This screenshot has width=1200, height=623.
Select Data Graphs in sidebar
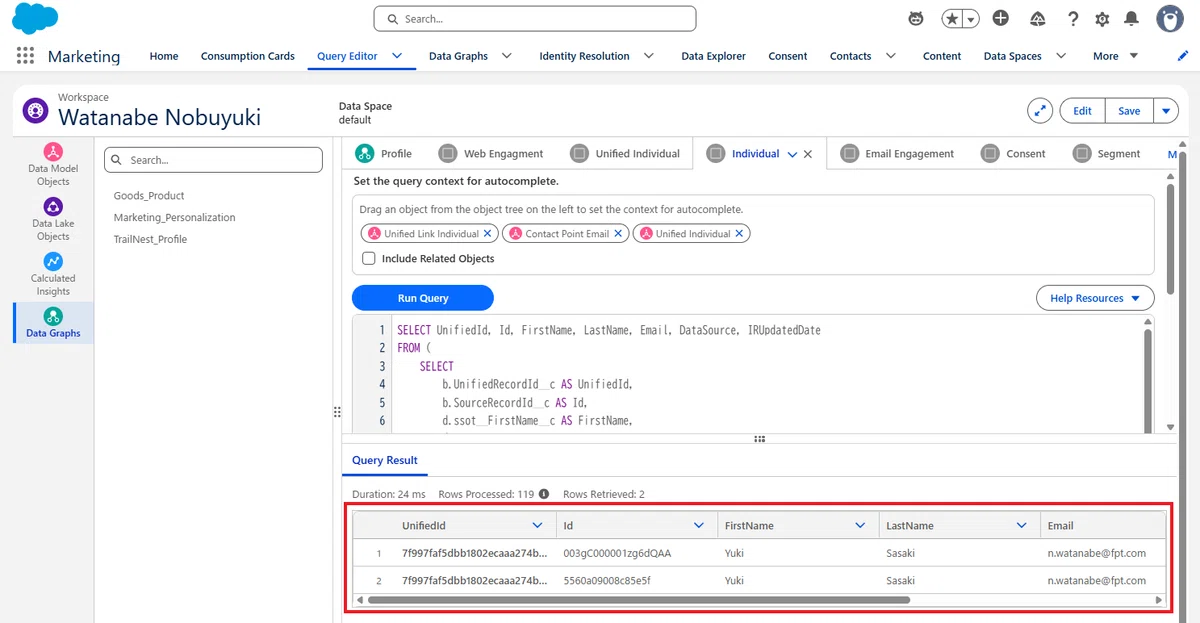pyautogui.click(x=53, y=323)
